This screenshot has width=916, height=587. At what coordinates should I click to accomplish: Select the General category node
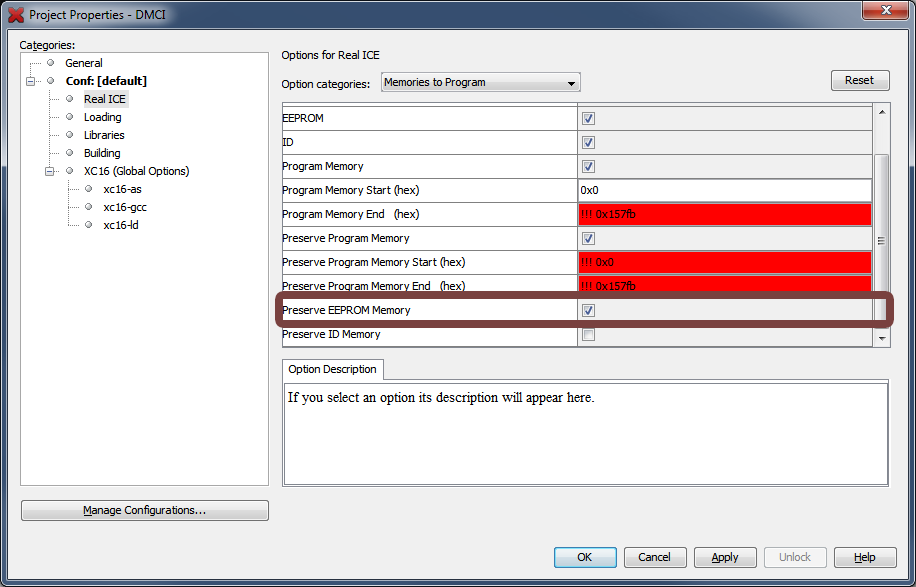pos(83,63)
